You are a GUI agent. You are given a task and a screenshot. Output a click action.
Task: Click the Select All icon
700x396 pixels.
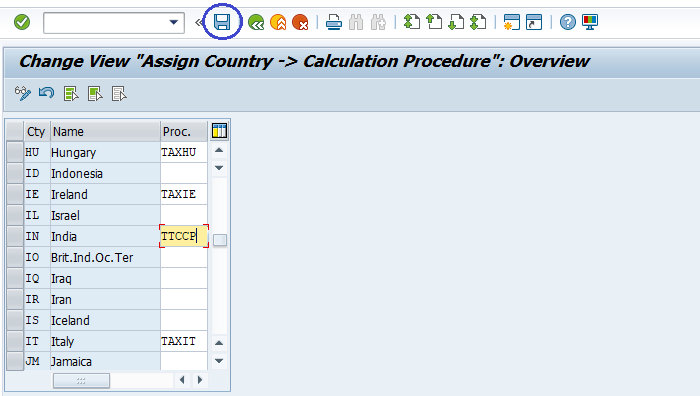71,94
